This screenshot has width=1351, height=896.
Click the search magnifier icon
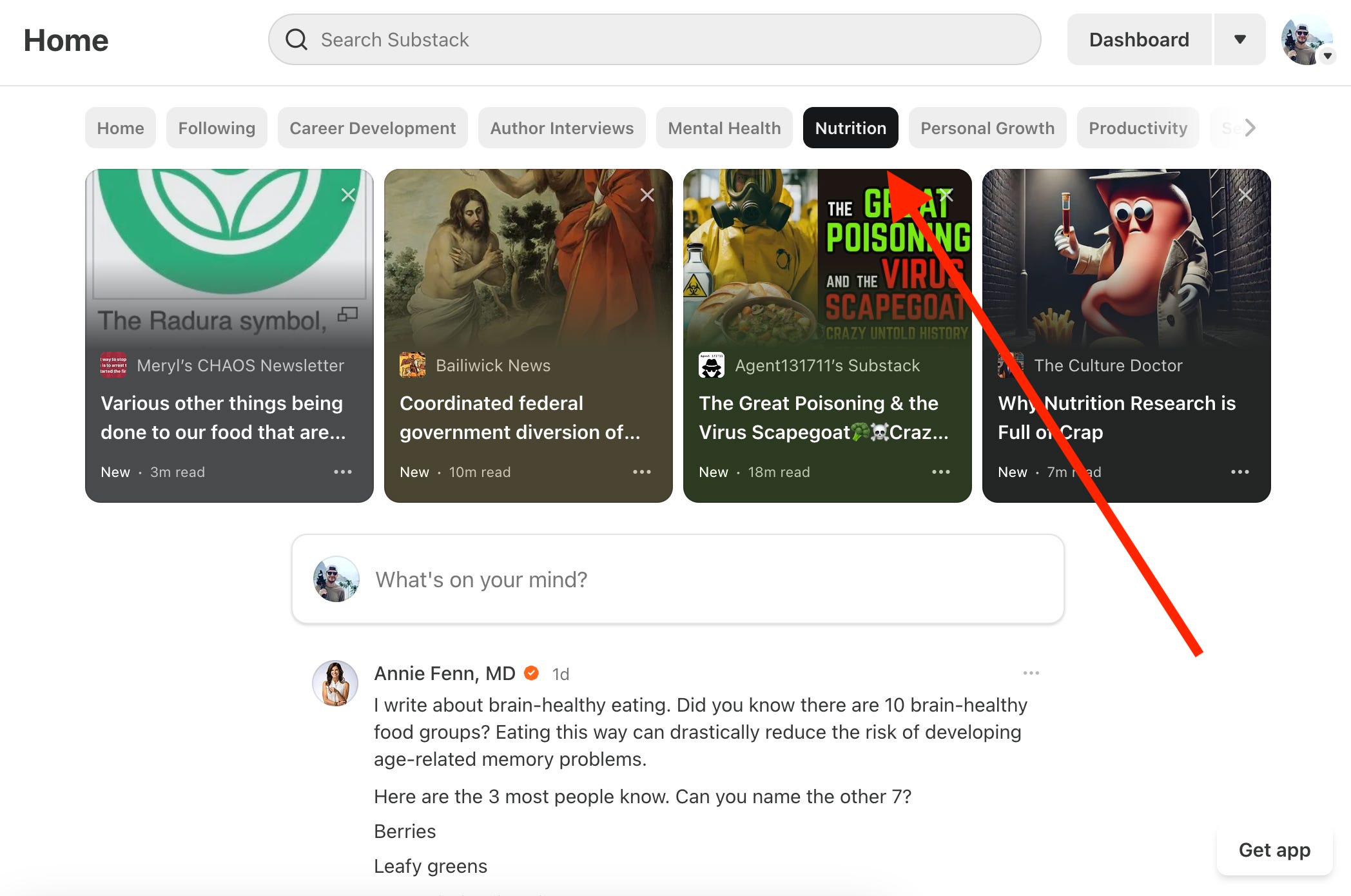[296, 39]
